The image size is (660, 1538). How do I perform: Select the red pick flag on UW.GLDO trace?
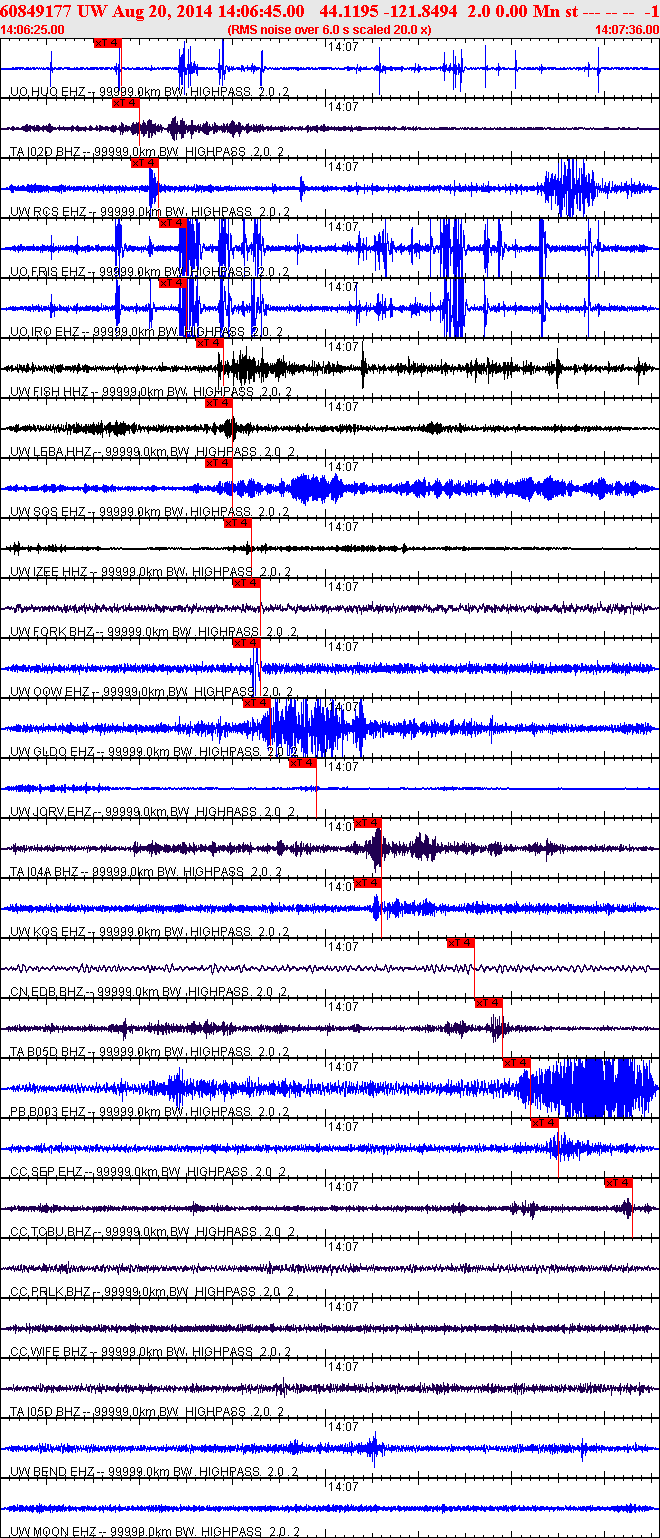pyautogui.click(x=257, y=703)
